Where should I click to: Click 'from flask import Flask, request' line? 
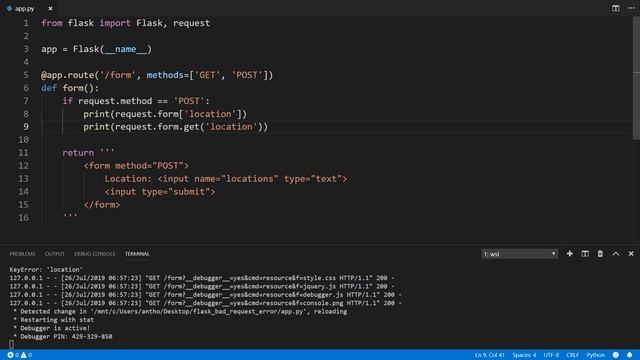pos(126,23)
